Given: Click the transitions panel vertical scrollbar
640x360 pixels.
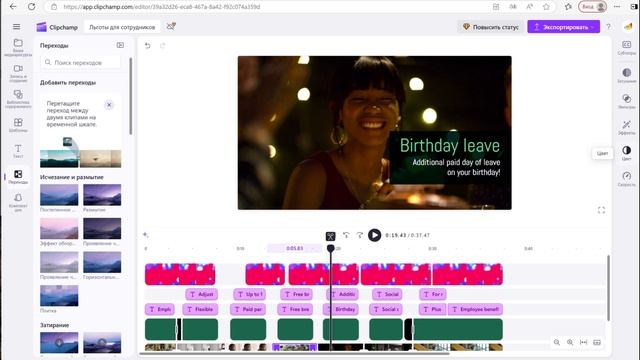Looking at the screenshot, I should [x=131, y=96].
